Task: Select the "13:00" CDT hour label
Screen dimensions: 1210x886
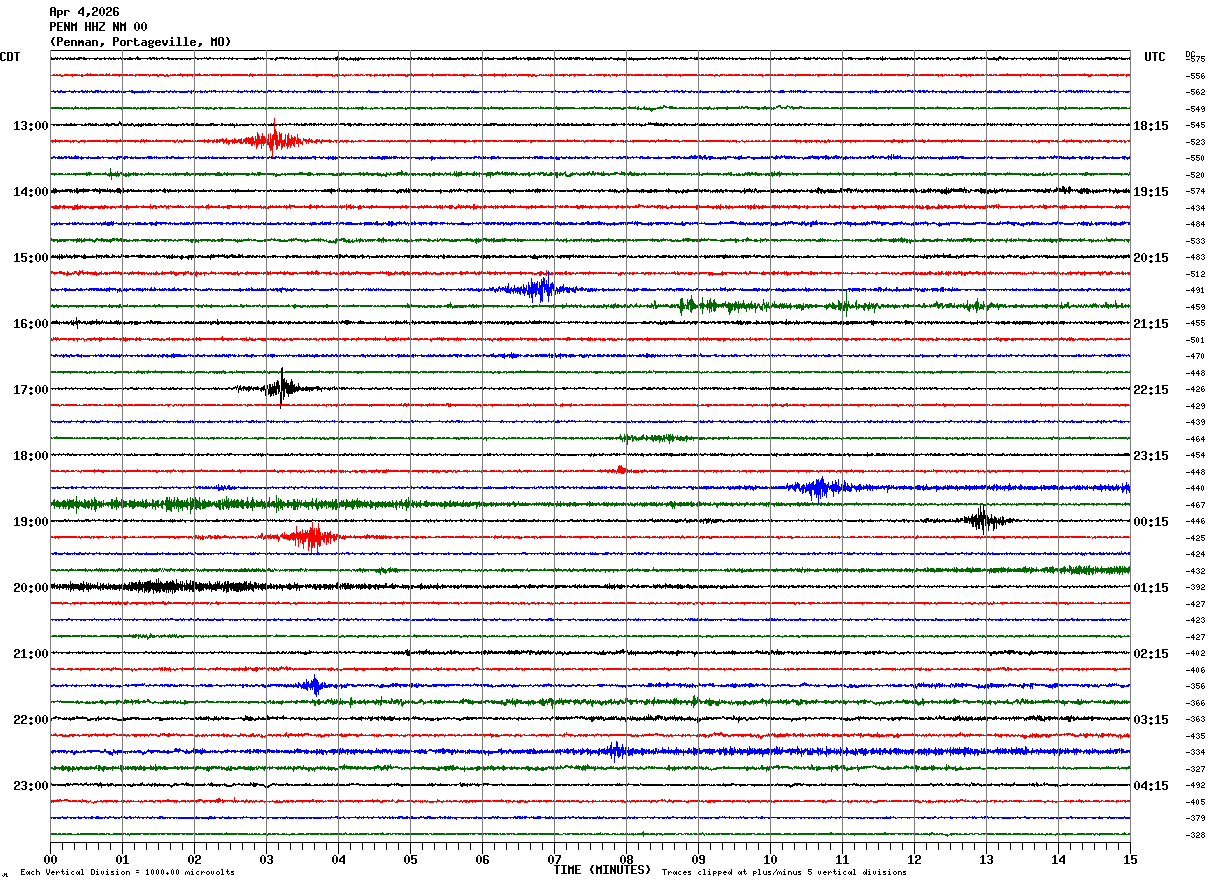Action: click(31, 126)
